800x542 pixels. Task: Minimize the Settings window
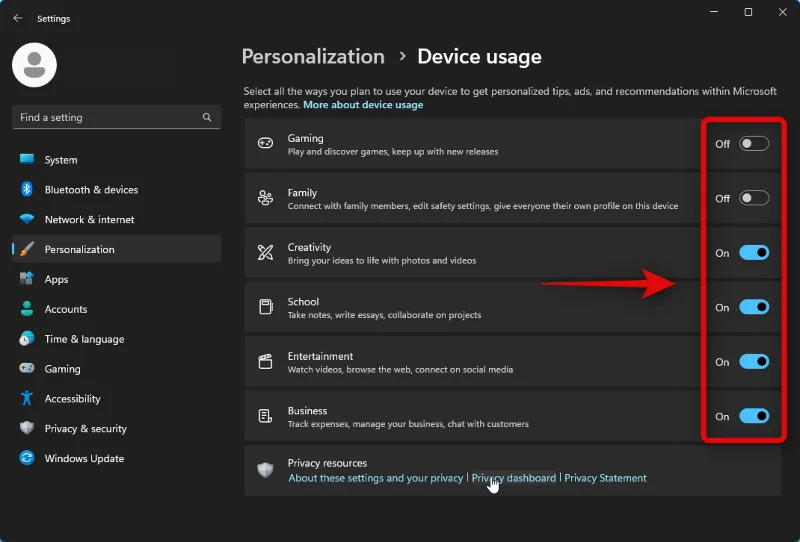(714, 12)
